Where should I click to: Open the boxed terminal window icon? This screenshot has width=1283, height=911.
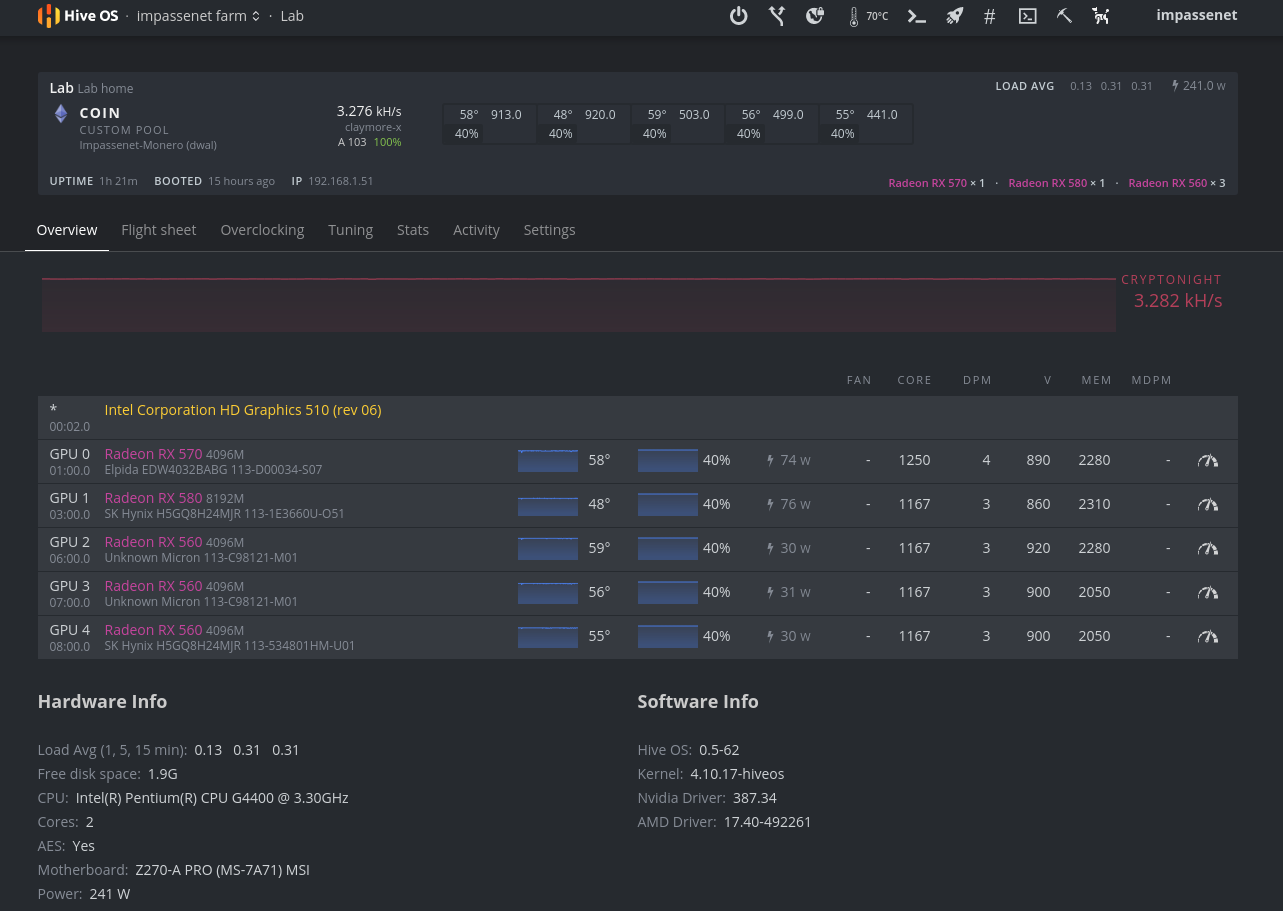point(1027,16)
